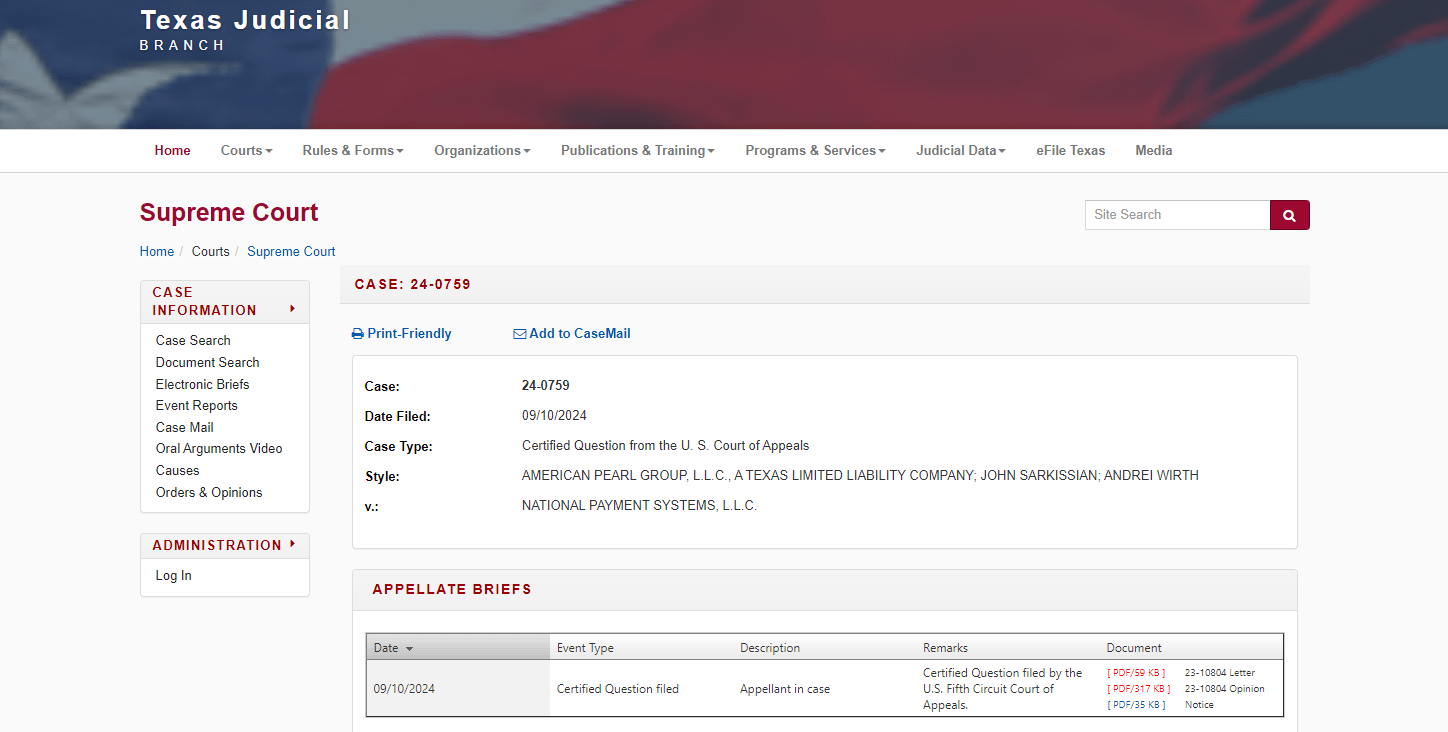Open the Media menu item
Viewport: 1448px width, 732px height.
[1154, 150]
